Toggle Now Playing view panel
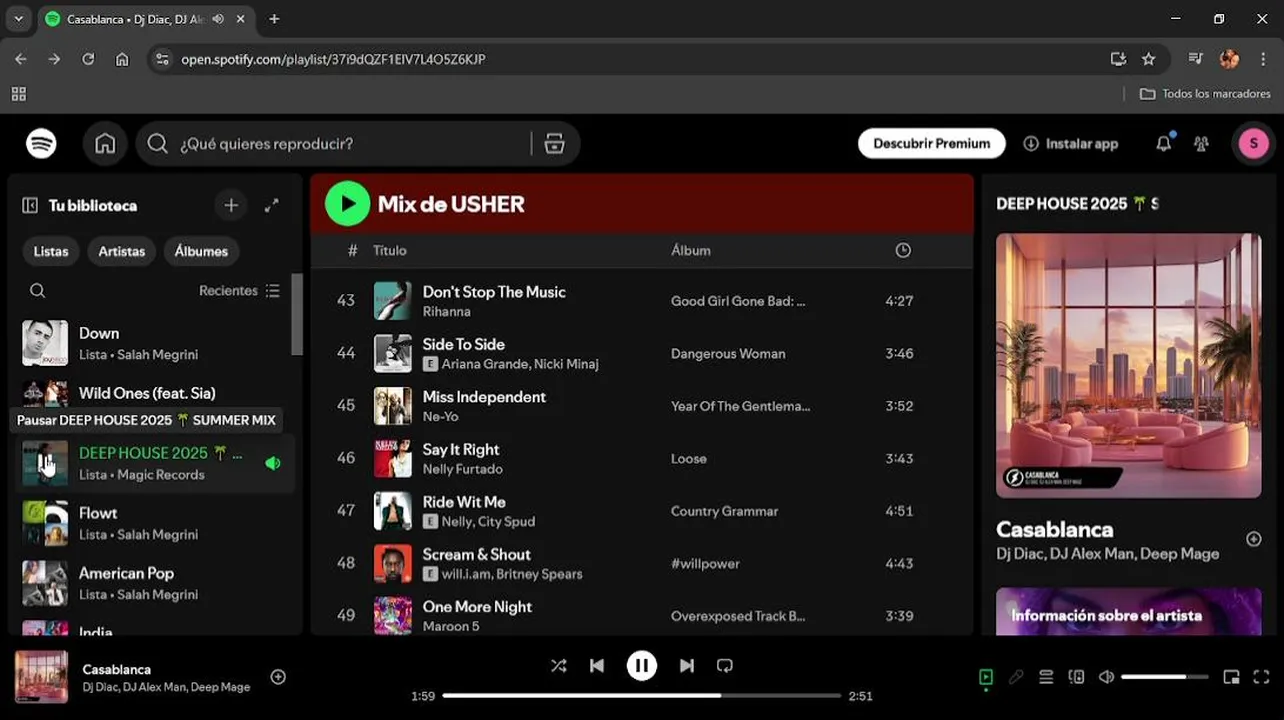 (x=986, y=677)
